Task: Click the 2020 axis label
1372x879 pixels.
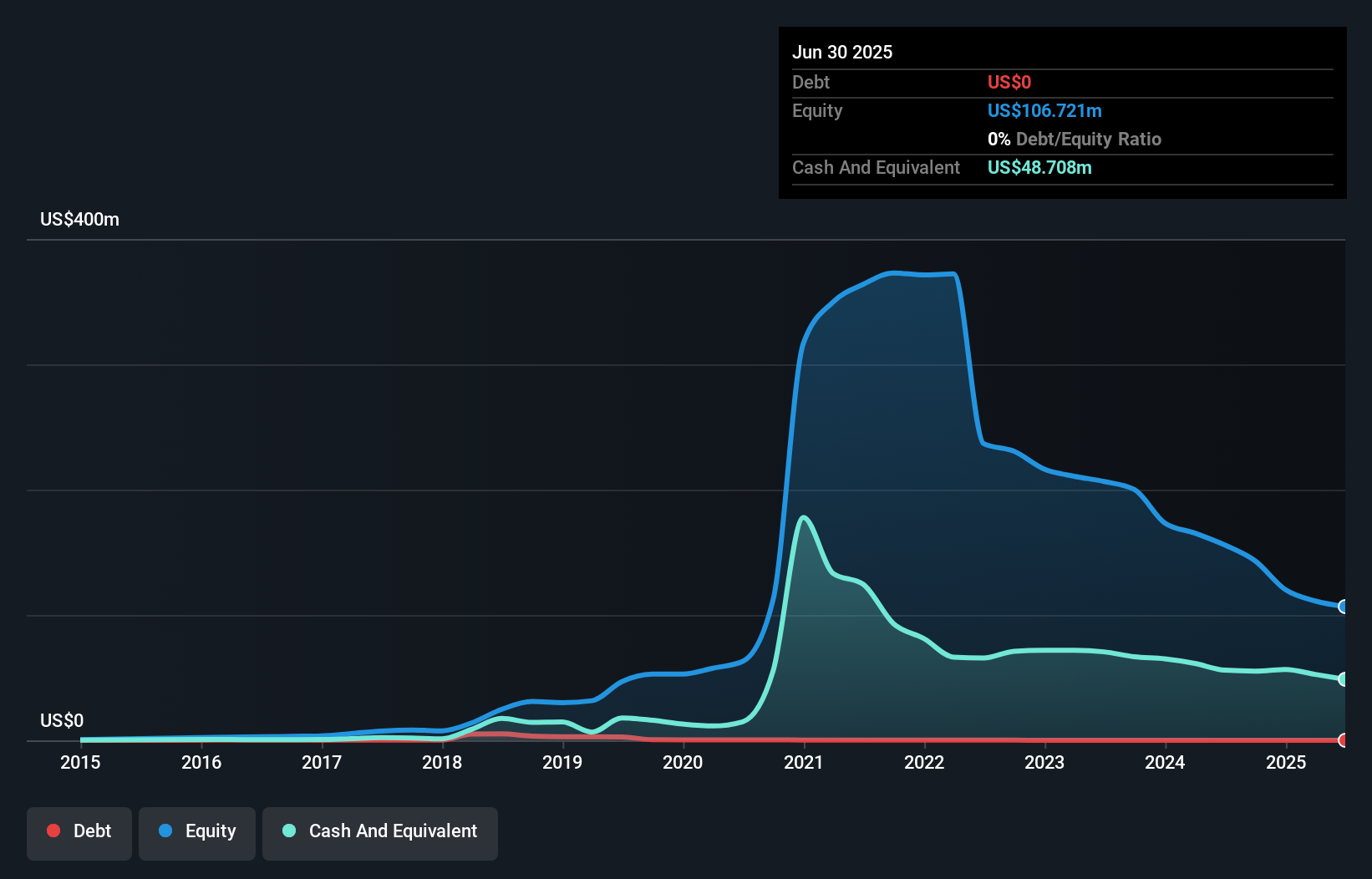Action: click(x=683, y=762)
